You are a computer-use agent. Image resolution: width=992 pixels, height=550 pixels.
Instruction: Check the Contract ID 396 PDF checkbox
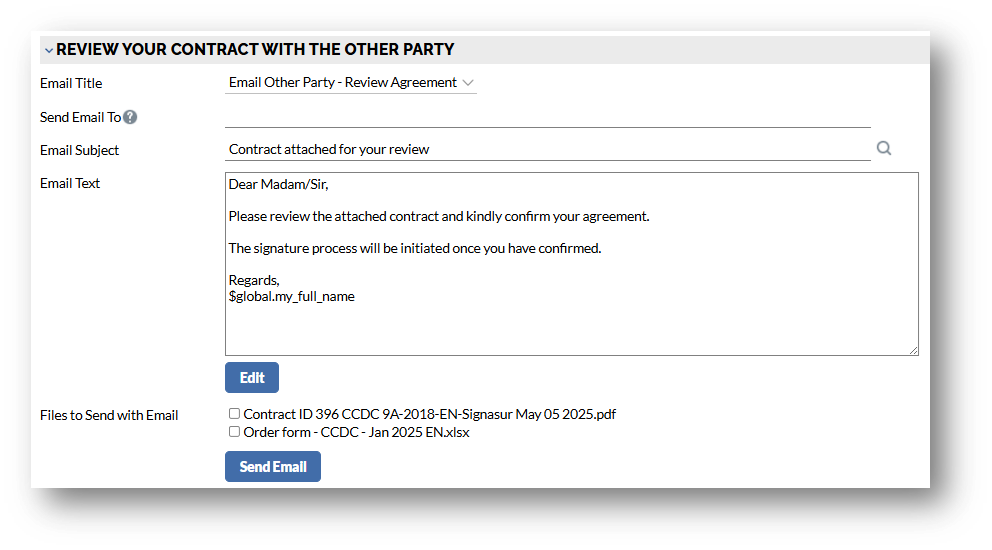(234, 414)
